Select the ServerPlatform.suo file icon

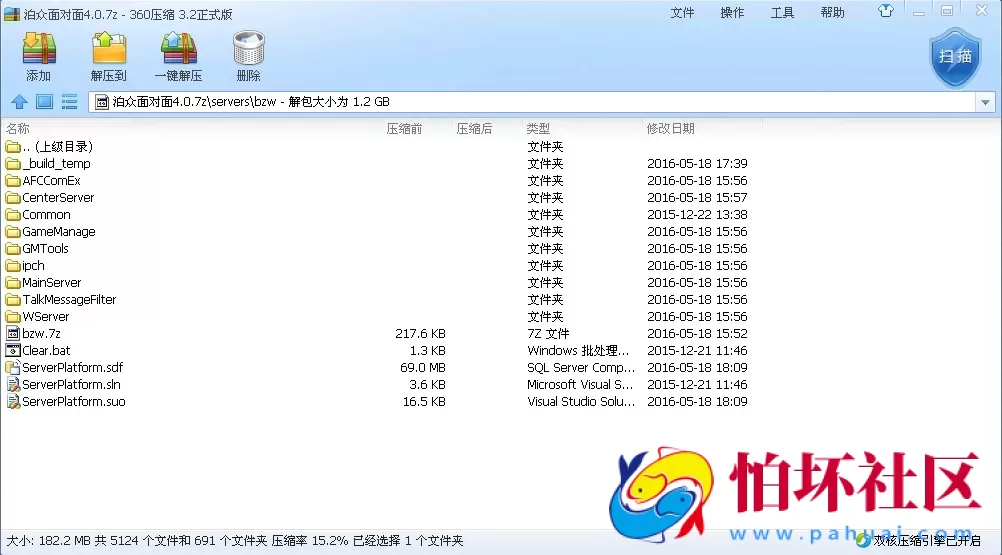pos(13,402)
